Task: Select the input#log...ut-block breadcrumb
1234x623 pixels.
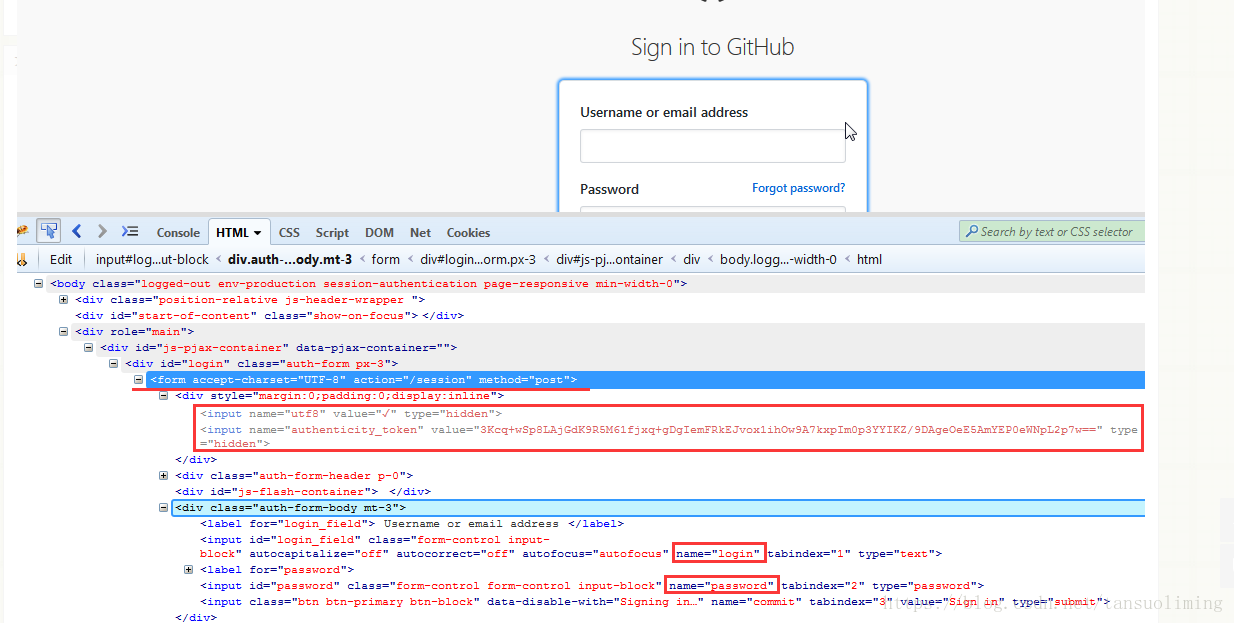Action: [152, 259]
